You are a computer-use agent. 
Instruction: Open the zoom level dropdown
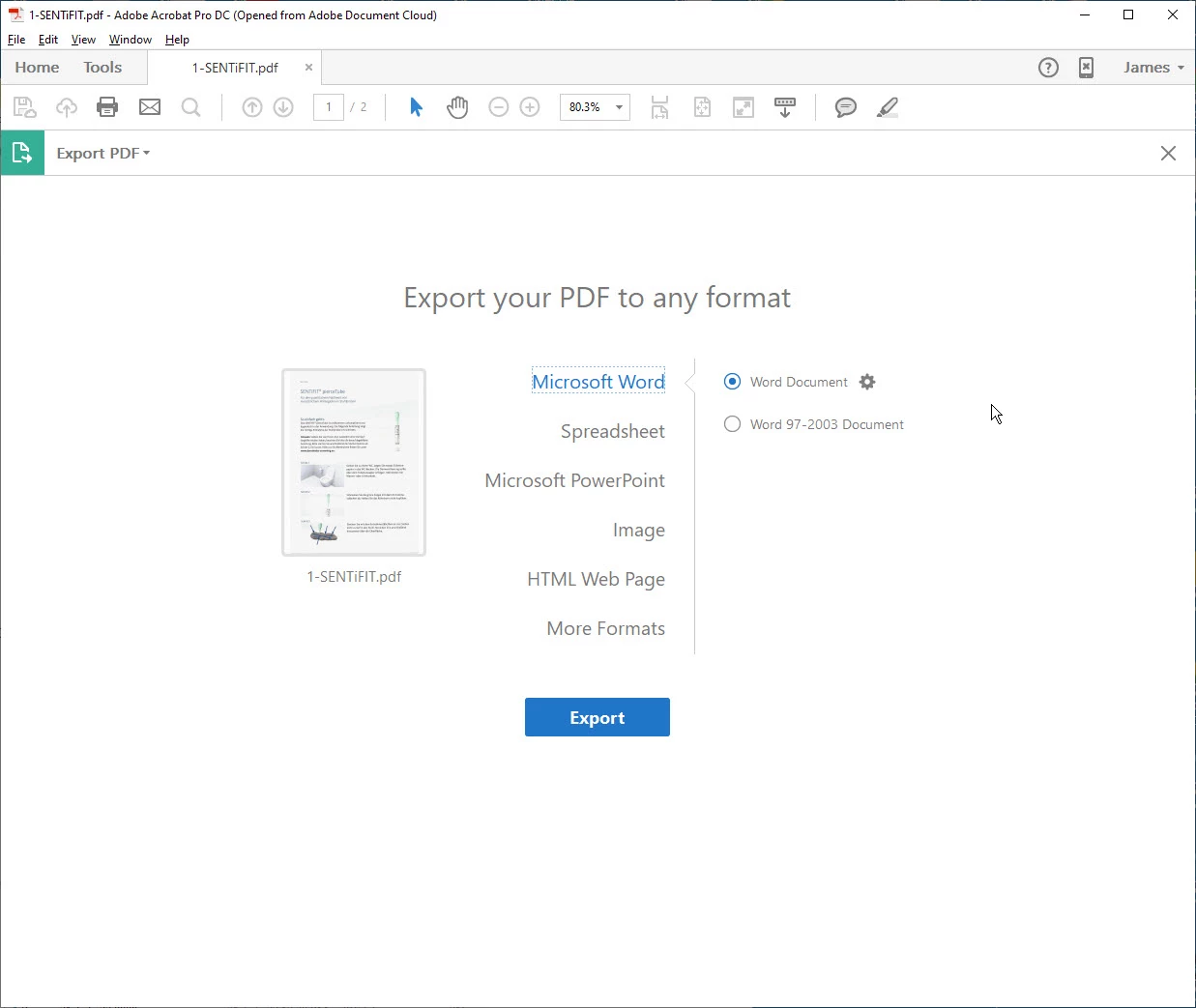pos(619,107)
